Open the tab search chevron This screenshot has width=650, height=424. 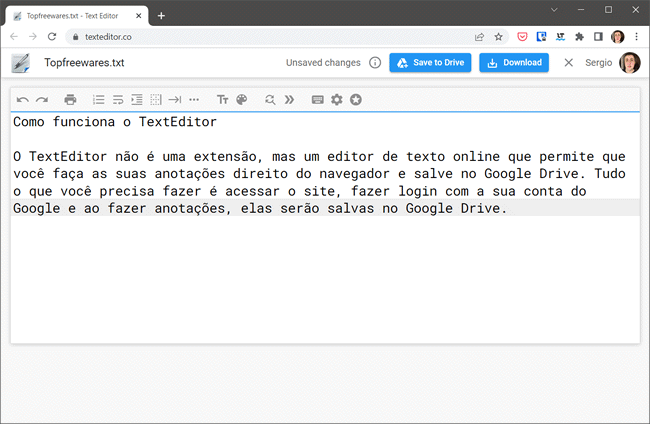pos(554,10)
